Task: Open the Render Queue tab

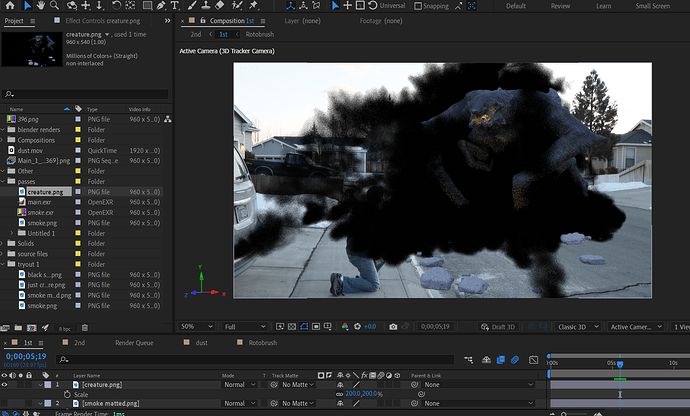Action: tap(134, 342)
